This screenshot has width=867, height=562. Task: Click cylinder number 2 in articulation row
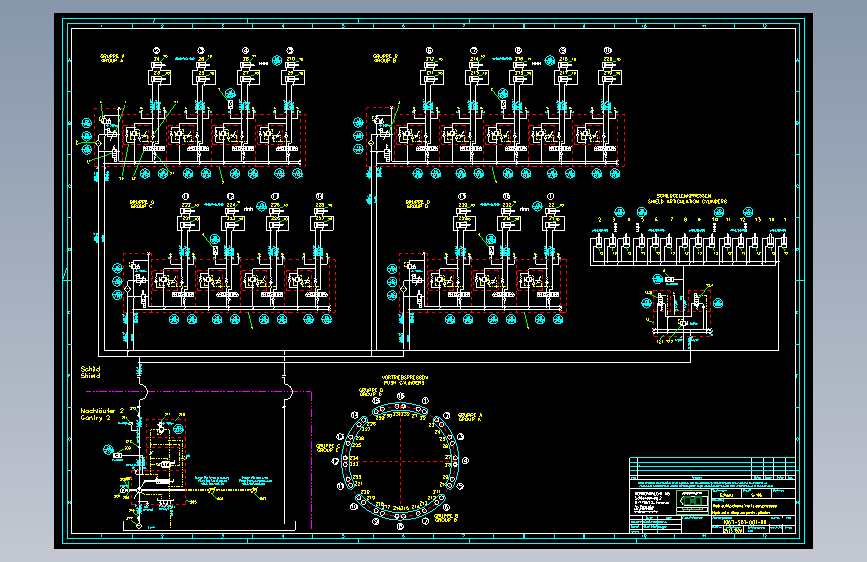[599, 220]
